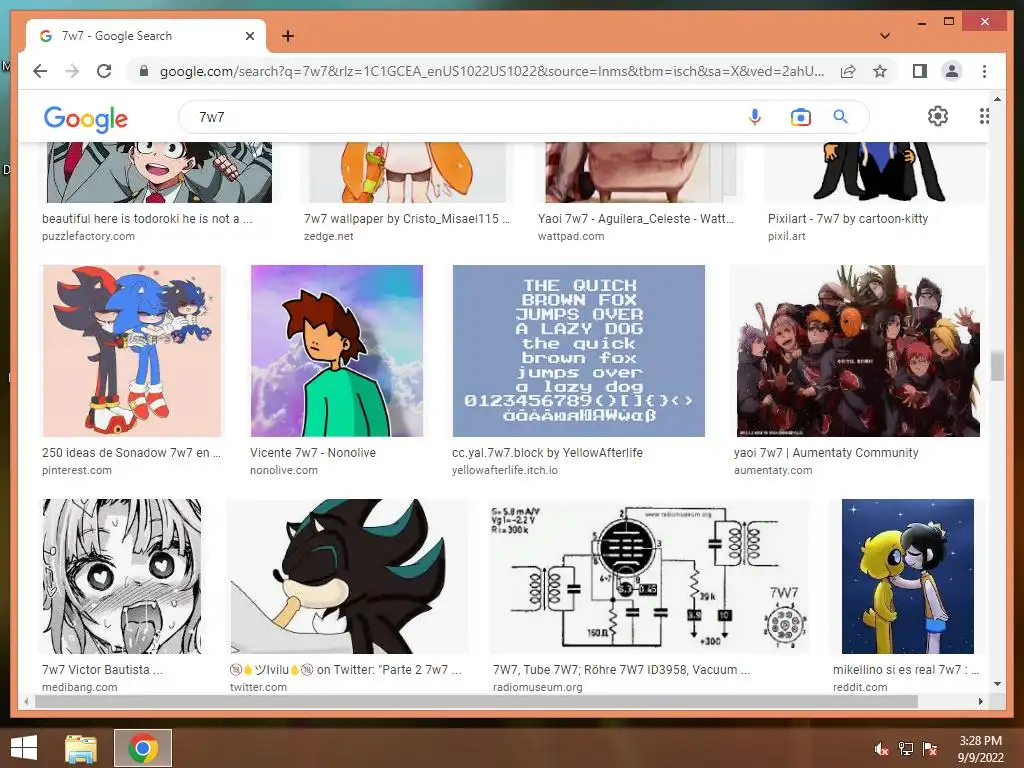Close the 7w7 Google Search tab
Viewport: 1024px width, 768px height.
tap(249, 36)
